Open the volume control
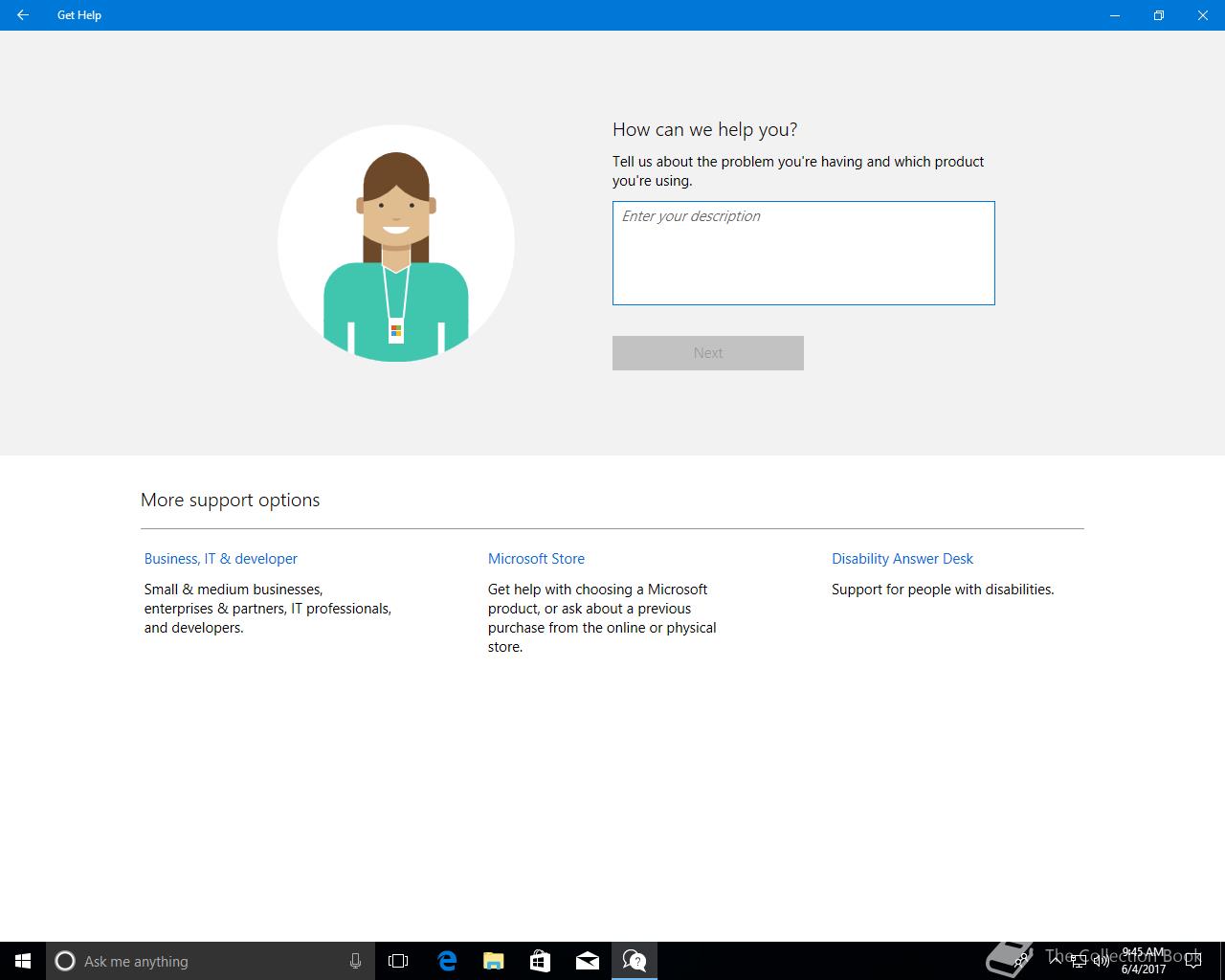1225x980 pixels. pyautogui.click(x=1101, y=961)
